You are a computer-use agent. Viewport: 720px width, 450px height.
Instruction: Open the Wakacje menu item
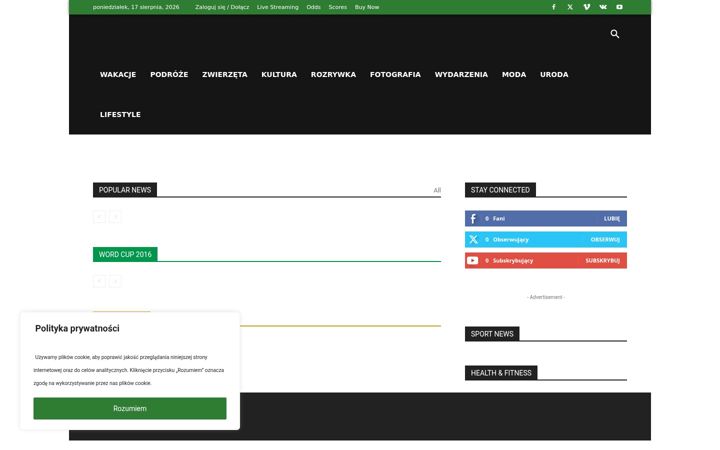point(118,74)
